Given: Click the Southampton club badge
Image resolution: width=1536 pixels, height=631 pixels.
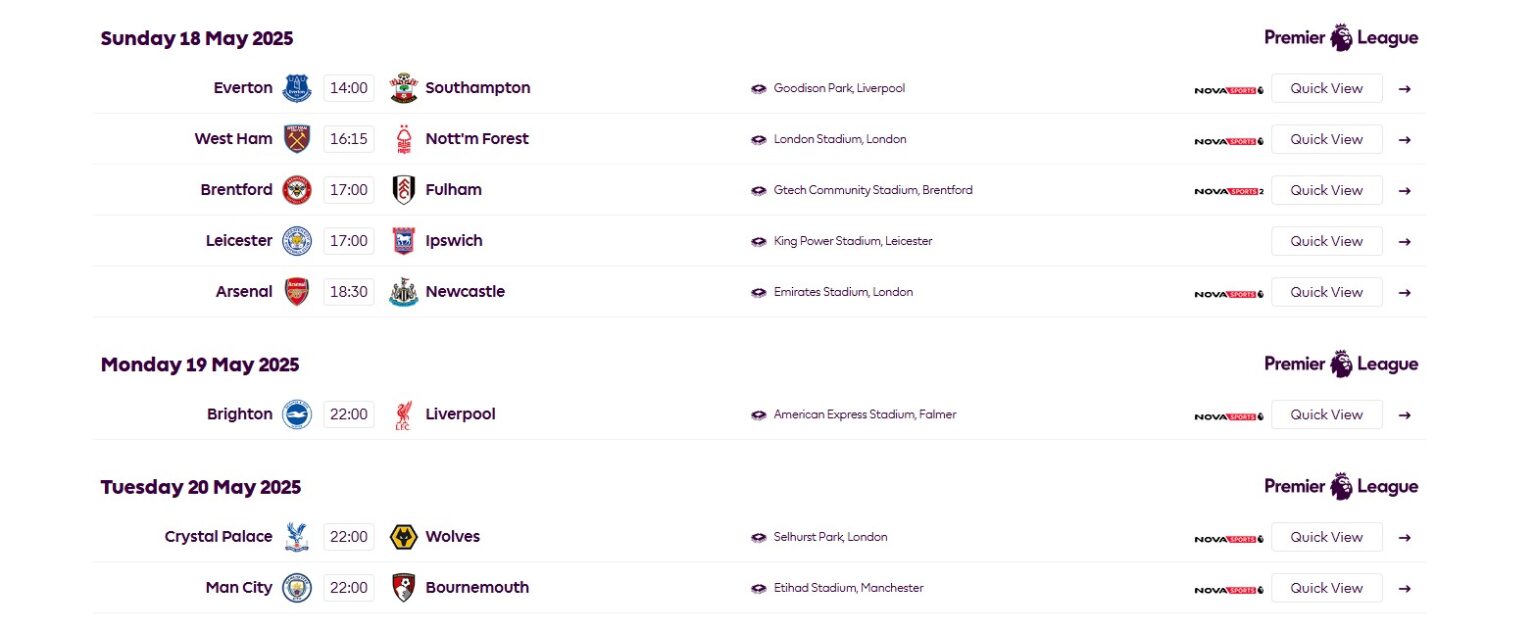Looking at the screenshot, I should (403, 88).
